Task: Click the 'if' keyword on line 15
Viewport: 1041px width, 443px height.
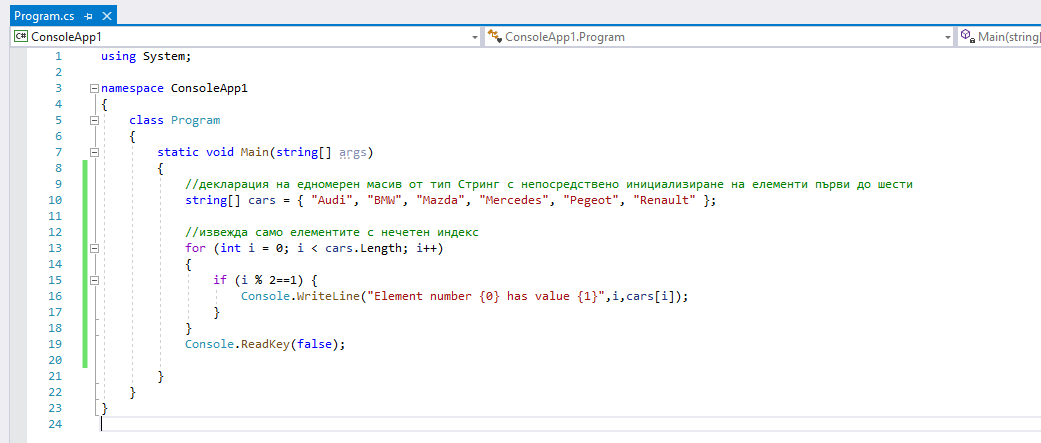Action: [x=220, y=280]
